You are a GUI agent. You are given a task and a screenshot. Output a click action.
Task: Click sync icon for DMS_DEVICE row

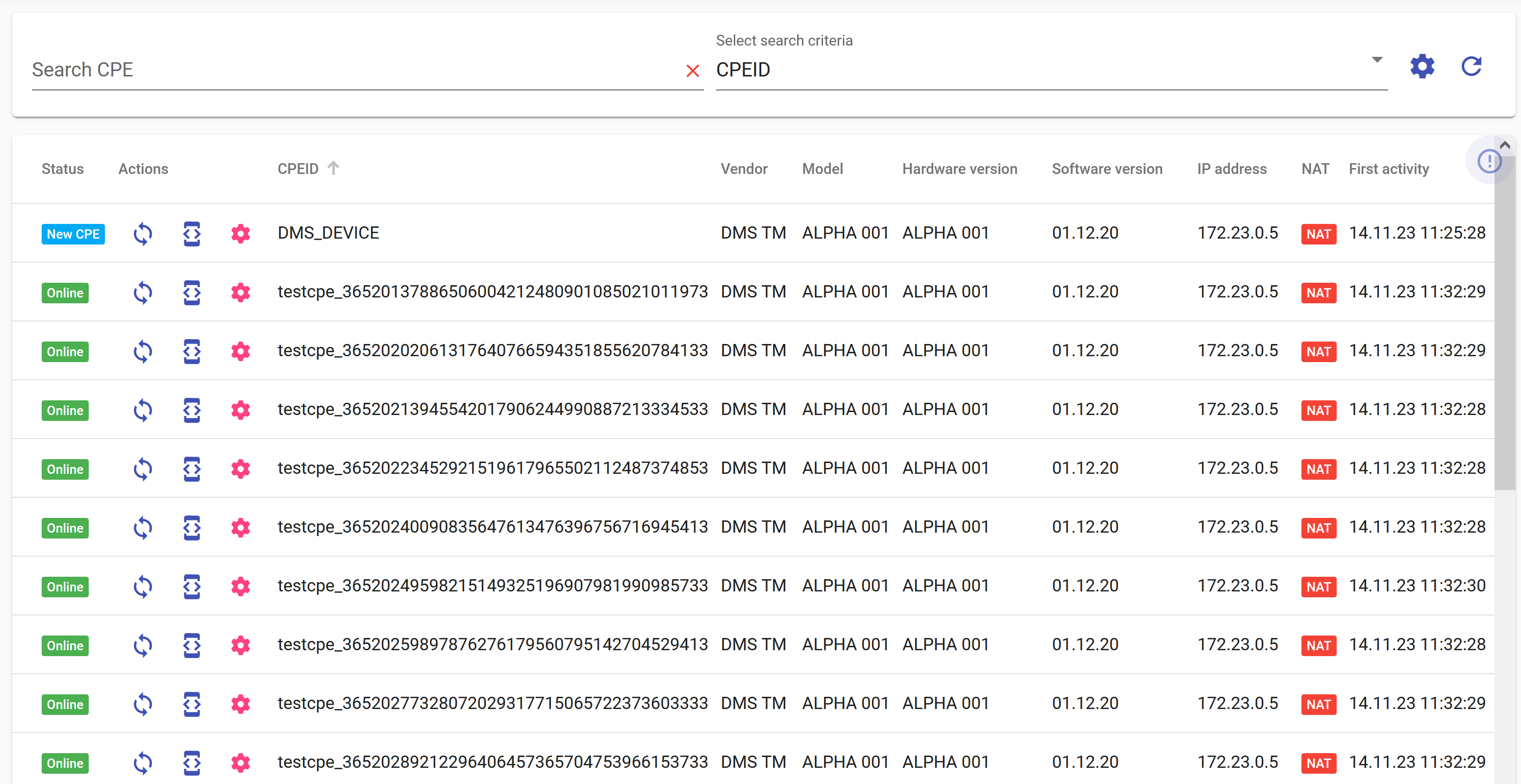click(143, 234)
